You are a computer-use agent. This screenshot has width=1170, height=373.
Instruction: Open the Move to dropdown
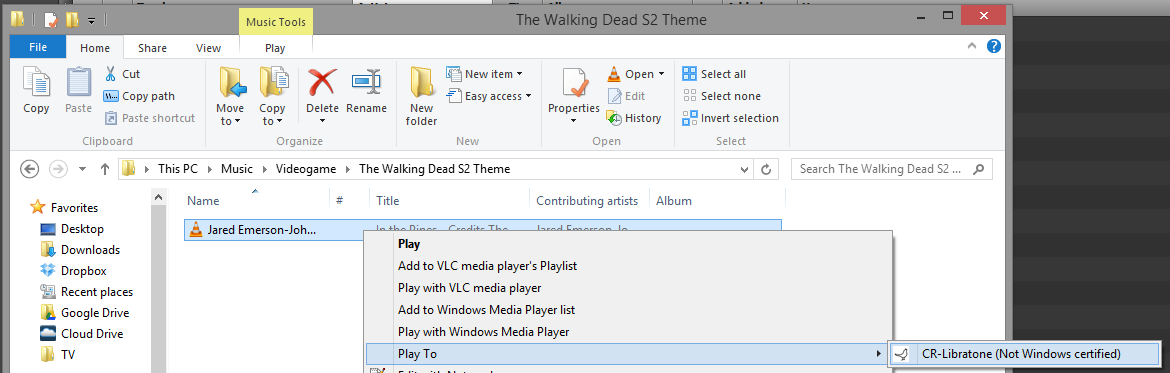click(231, 95)
